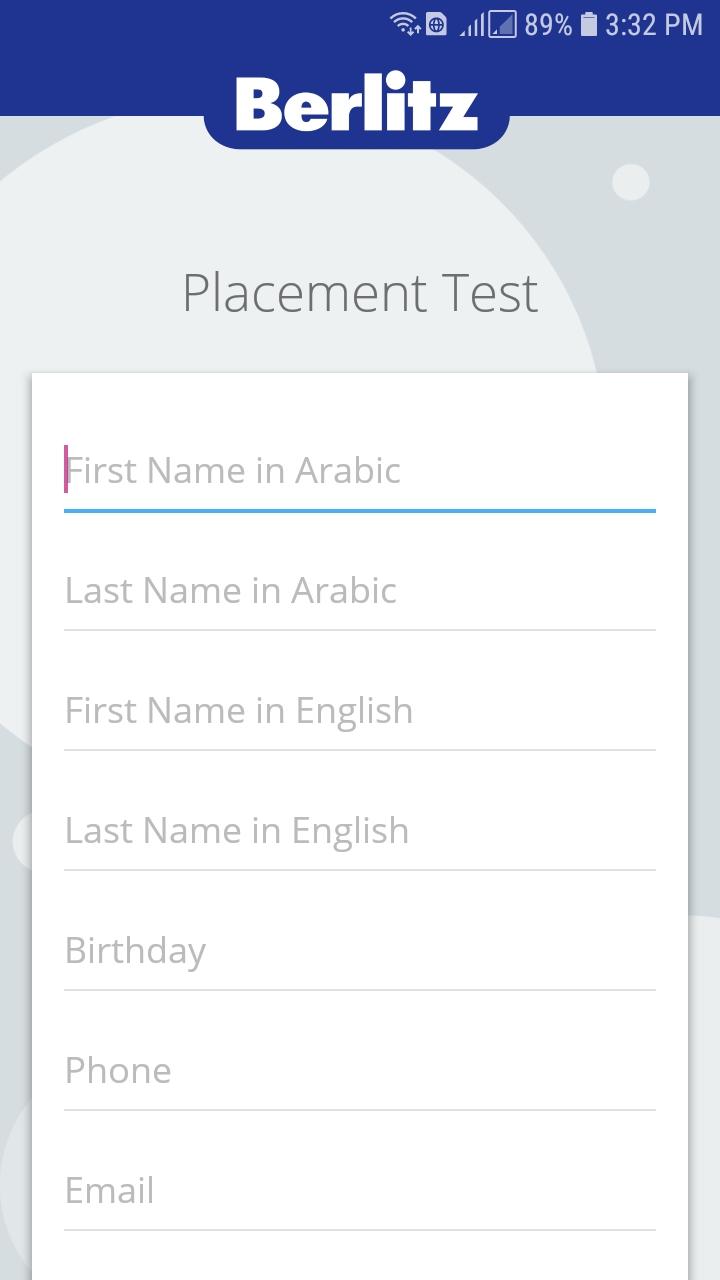The width and height of the screenshot is (720, 1280).
Task: Select the Last Name in Arabic field
Action: click(x=360, y=590)
